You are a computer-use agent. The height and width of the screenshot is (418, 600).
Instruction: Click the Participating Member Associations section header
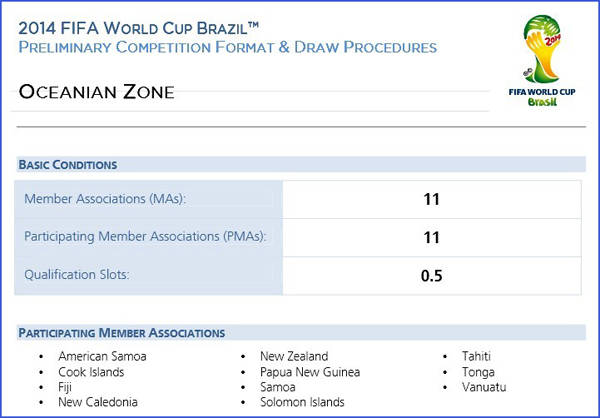click(122, 333)
